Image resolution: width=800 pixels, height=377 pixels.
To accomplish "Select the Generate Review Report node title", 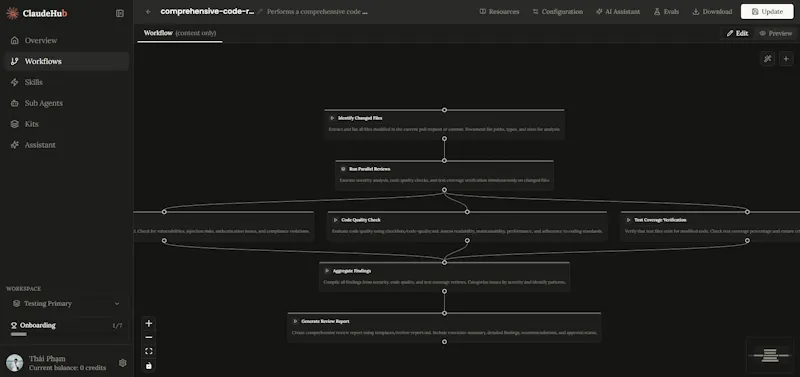I will tap(326, 321).
